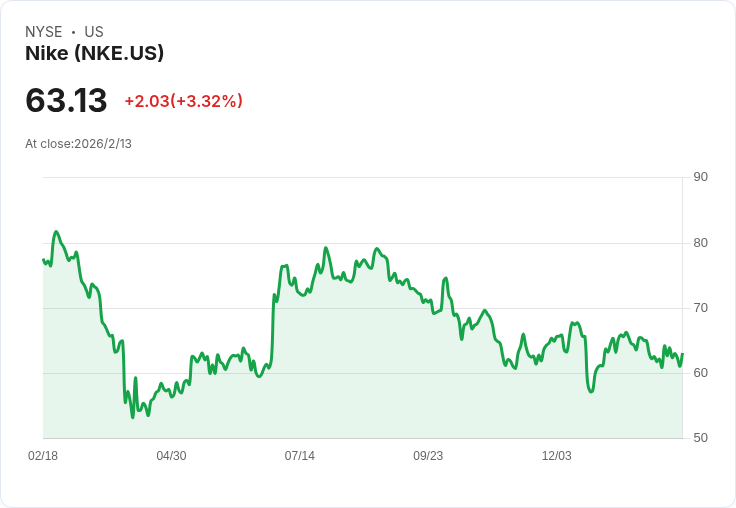Viewport: 736px width, 508px height.
Task: Click the 60 price axis label
Action: coord(701,373)
